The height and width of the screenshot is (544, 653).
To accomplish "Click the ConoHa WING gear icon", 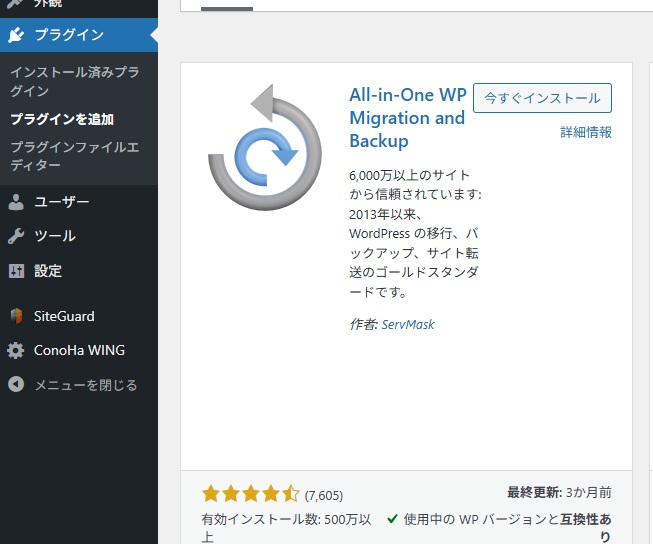I will click(x=16, y=351).
